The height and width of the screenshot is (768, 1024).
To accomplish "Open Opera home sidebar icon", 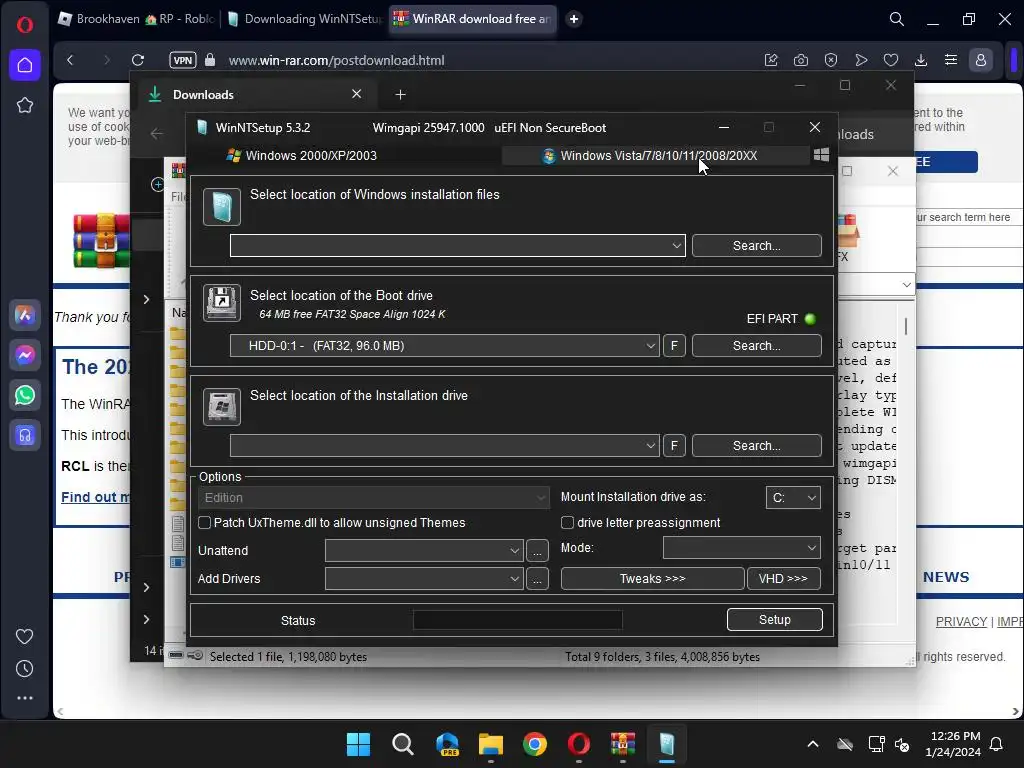I will coord(25,65).
